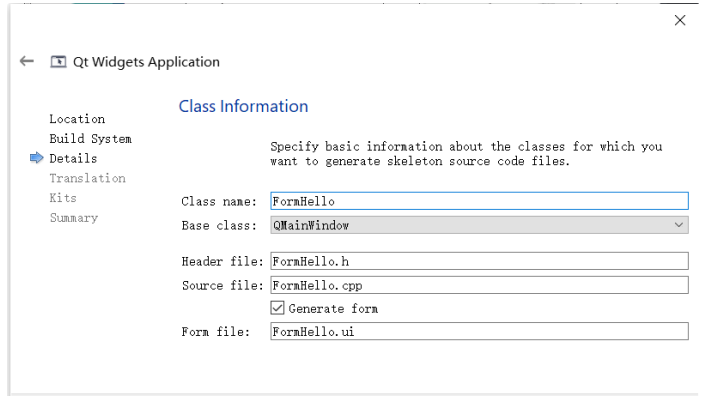Go back using the left arrow
The image size is (722, 396).
[27, 61]
